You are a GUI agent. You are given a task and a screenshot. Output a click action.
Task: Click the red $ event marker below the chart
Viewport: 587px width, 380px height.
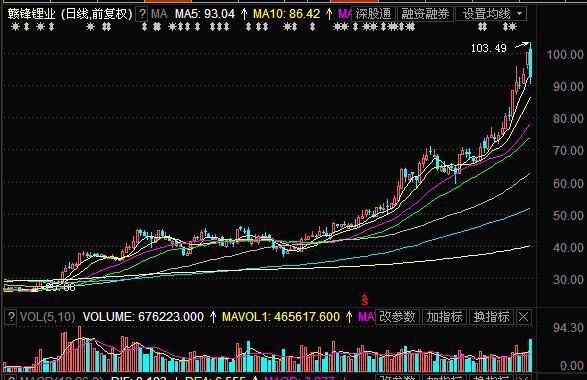pyautogui.click(x=365, y=300)
